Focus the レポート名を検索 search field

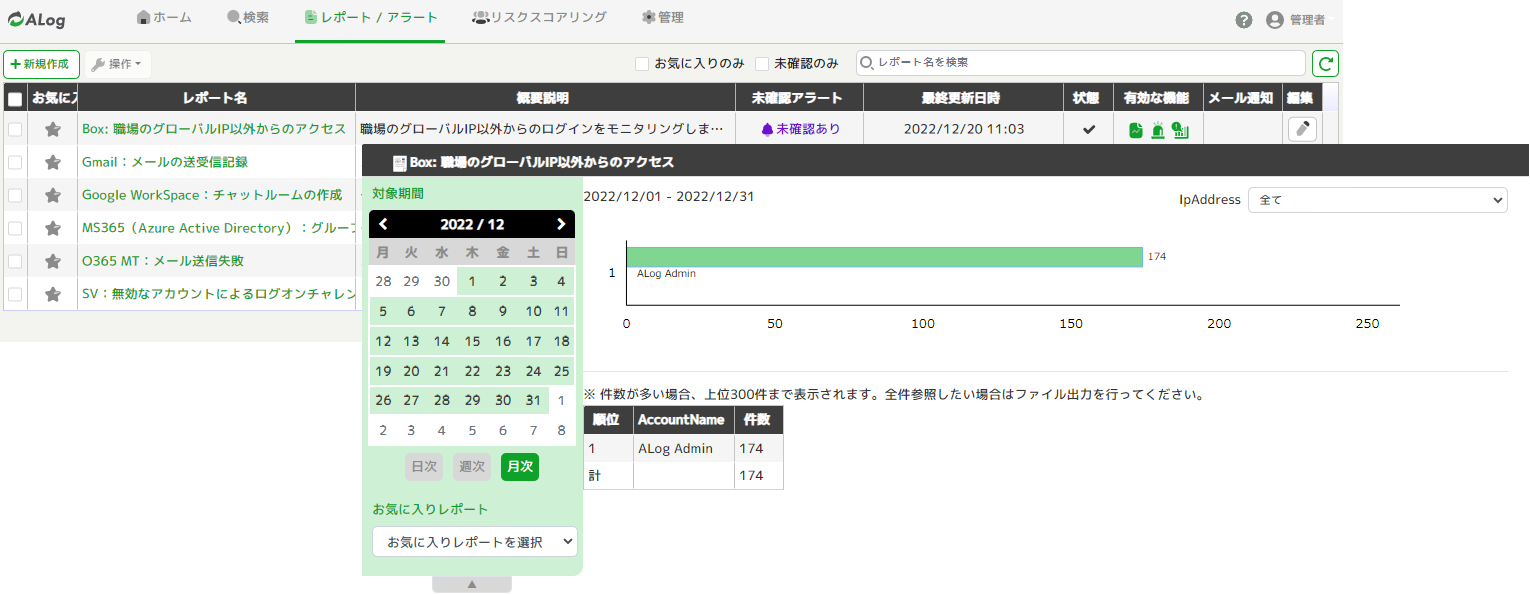pyautogui.click(x=1081, y=63)
